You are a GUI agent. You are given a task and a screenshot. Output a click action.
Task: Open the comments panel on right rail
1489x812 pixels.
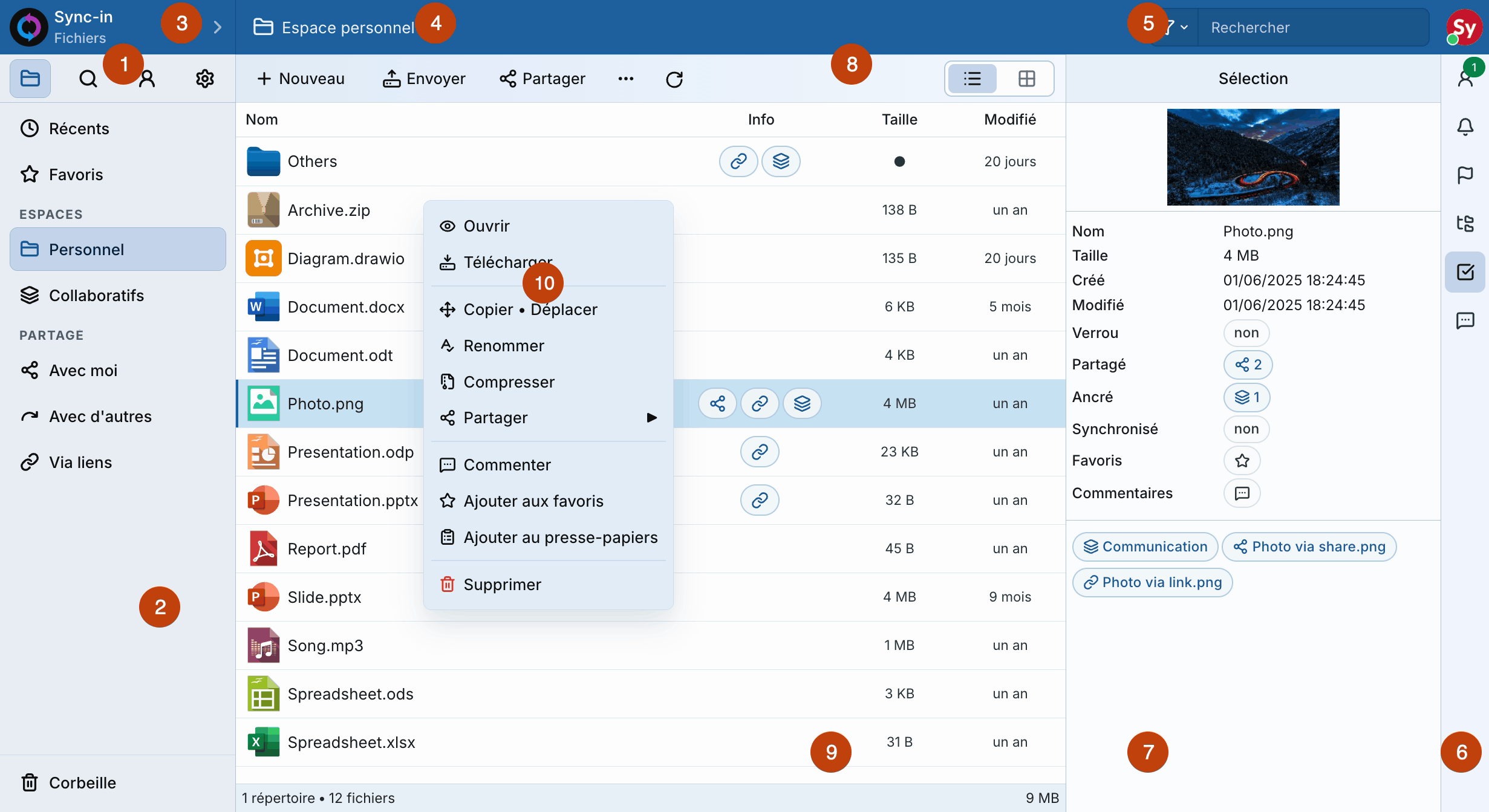[1465, 320]
